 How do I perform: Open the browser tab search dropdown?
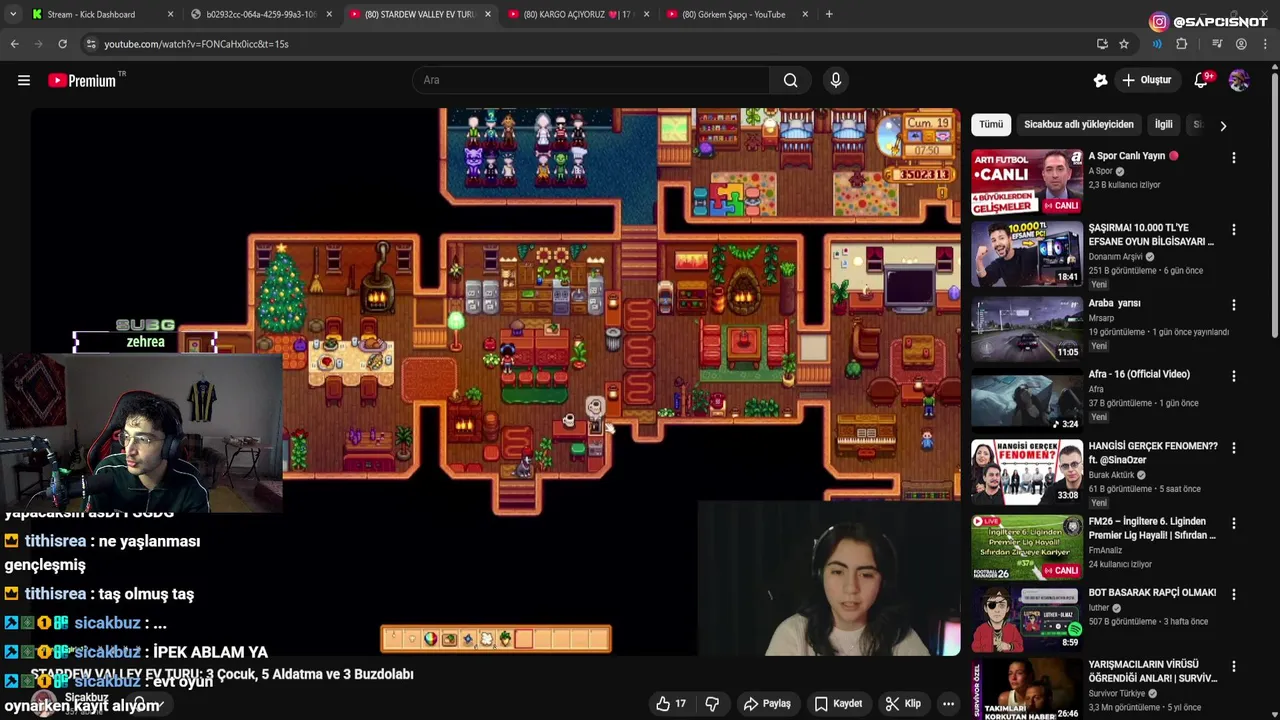13,14
